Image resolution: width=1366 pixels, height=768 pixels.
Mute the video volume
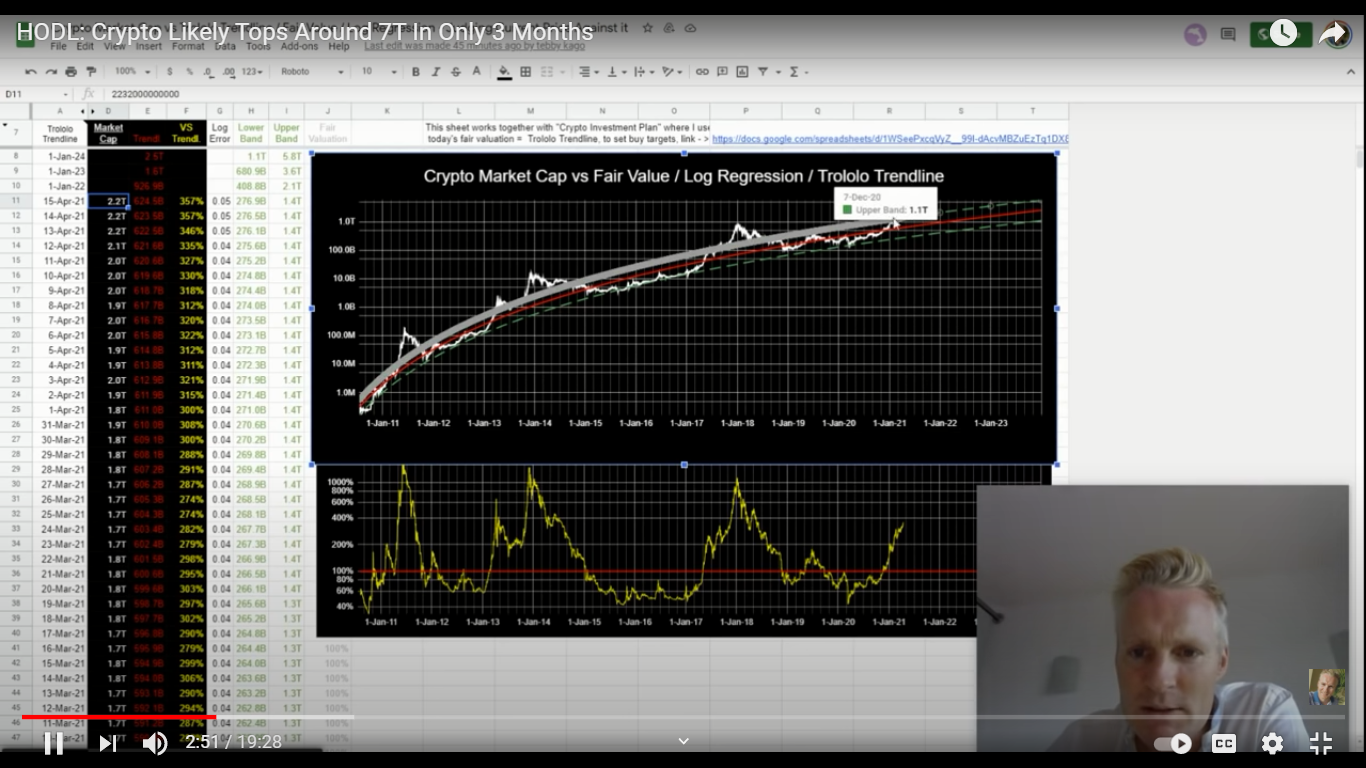click(155, 742)
